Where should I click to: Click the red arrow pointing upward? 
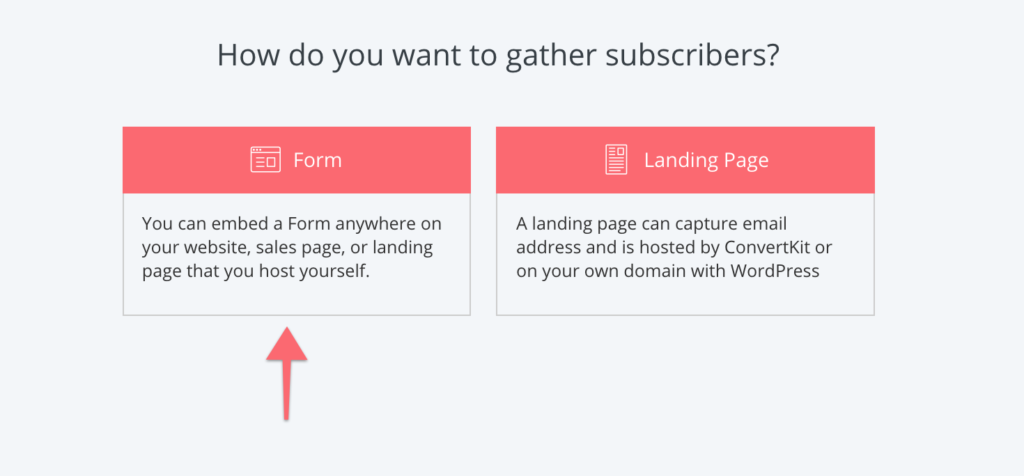(x=287, y=373)
